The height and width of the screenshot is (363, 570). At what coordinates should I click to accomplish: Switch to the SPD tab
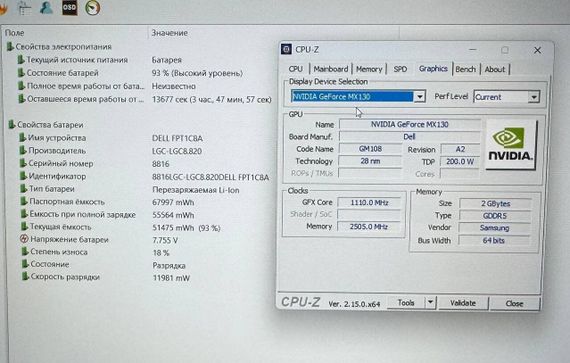pyautogui.click(x=400, y=69)
